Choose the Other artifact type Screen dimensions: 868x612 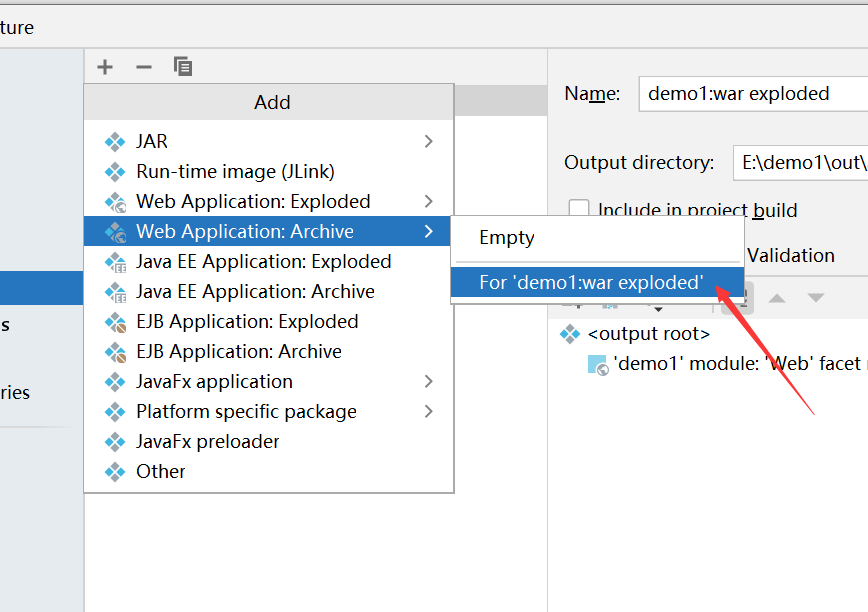coord(161,472)
